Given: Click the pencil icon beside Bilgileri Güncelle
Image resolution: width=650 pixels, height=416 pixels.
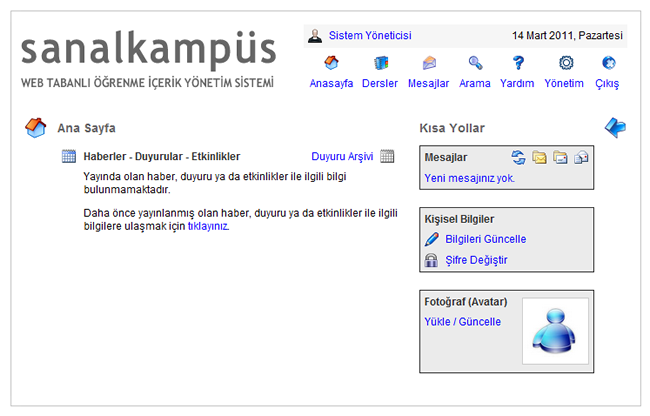Looking at the screenshot, I should click(432, 239).
